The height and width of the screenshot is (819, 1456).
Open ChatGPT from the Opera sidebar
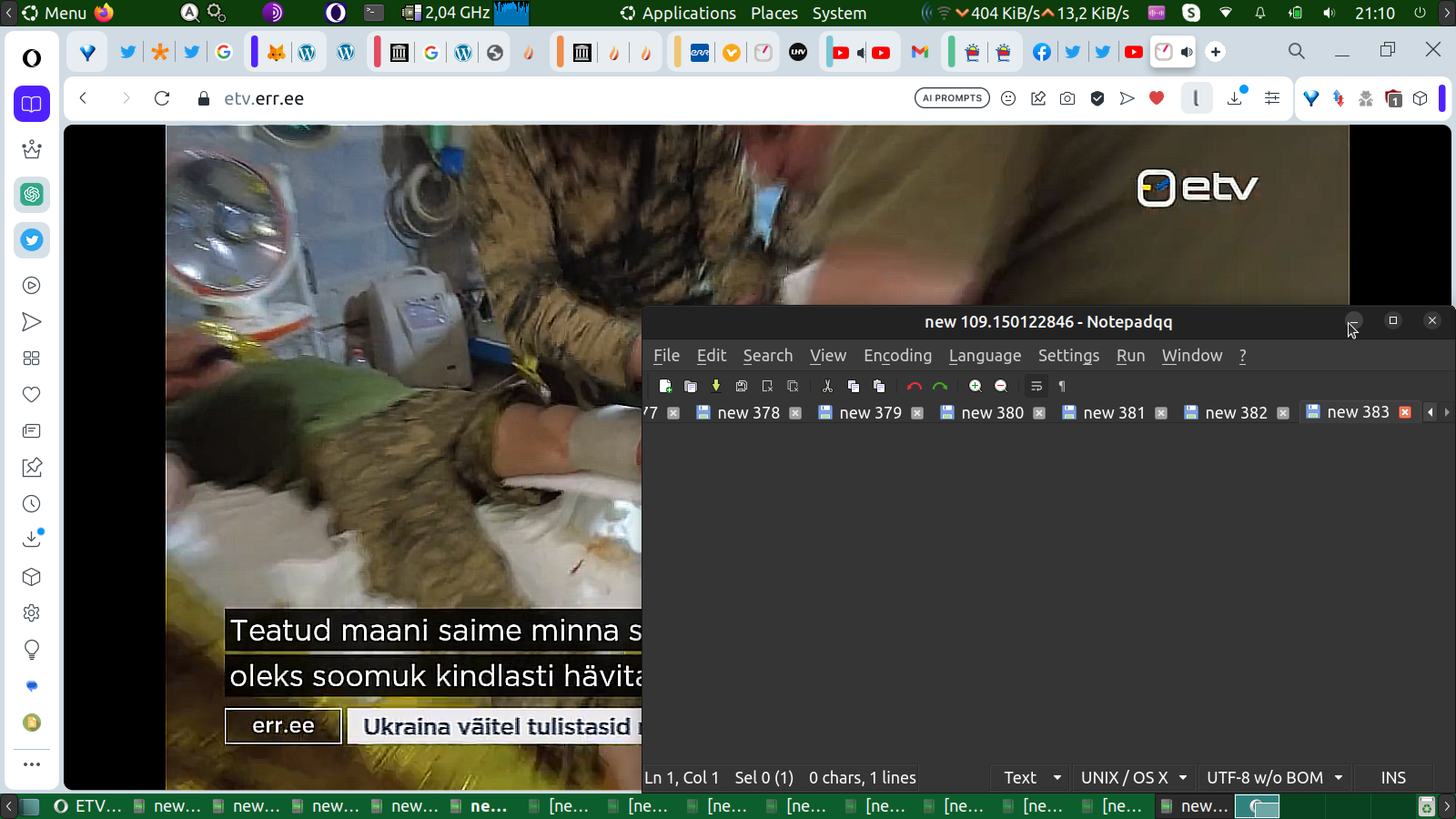[x=32, y=194]
